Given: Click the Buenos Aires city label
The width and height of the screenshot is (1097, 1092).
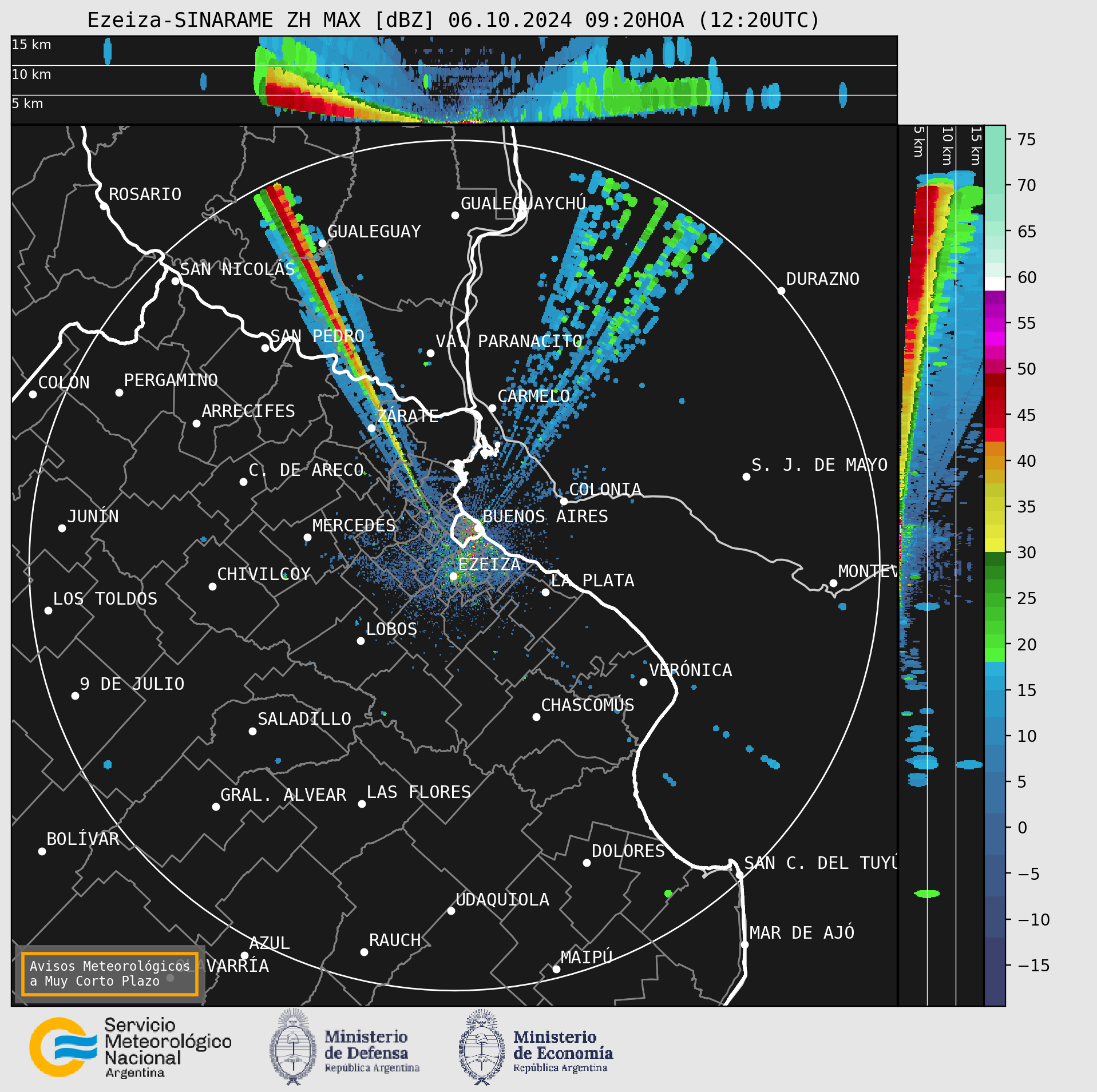Looking at the screenshot, I should [545, 516].
